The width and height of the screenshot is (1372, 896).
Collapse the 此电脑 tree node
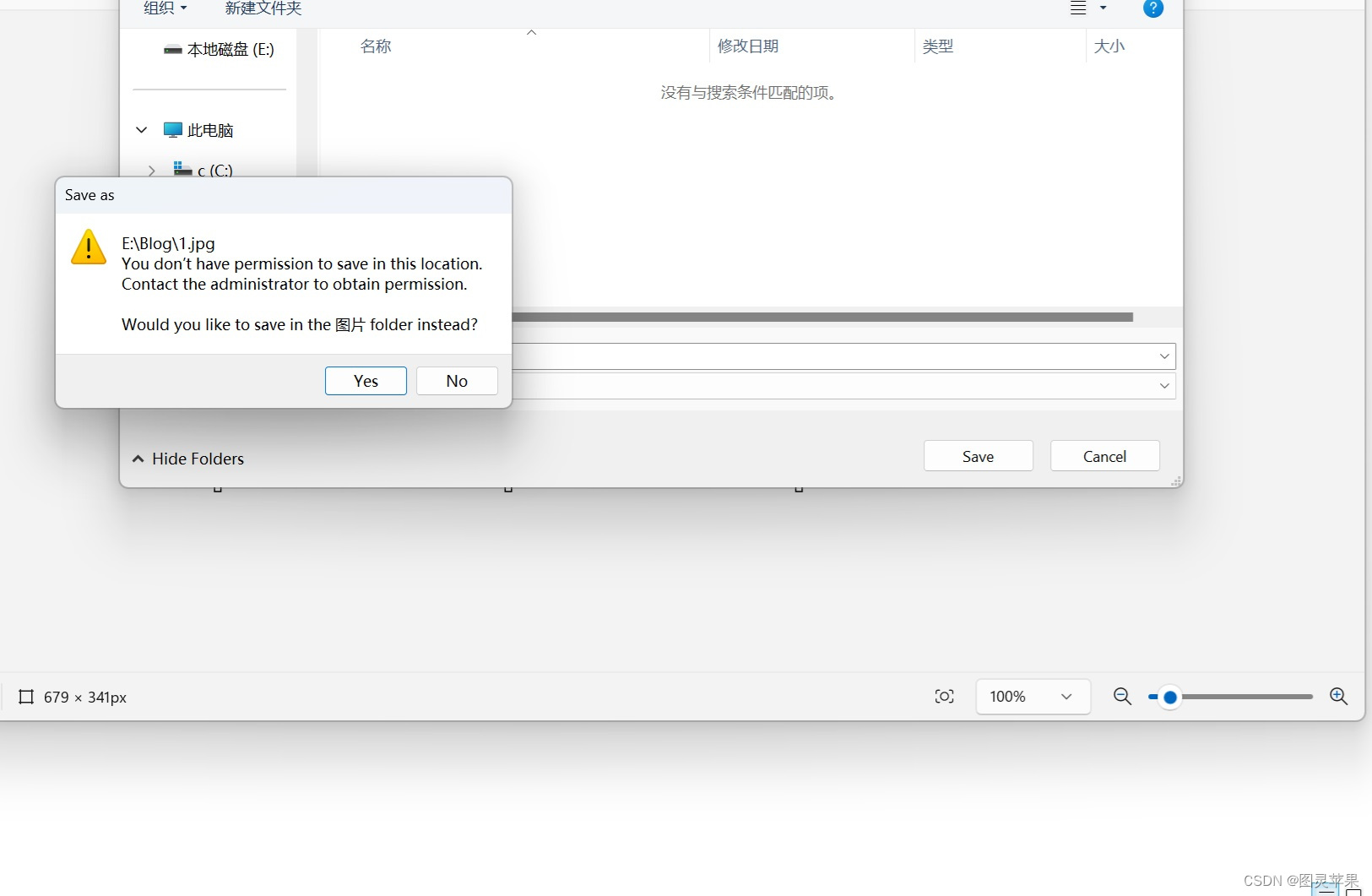142,130
